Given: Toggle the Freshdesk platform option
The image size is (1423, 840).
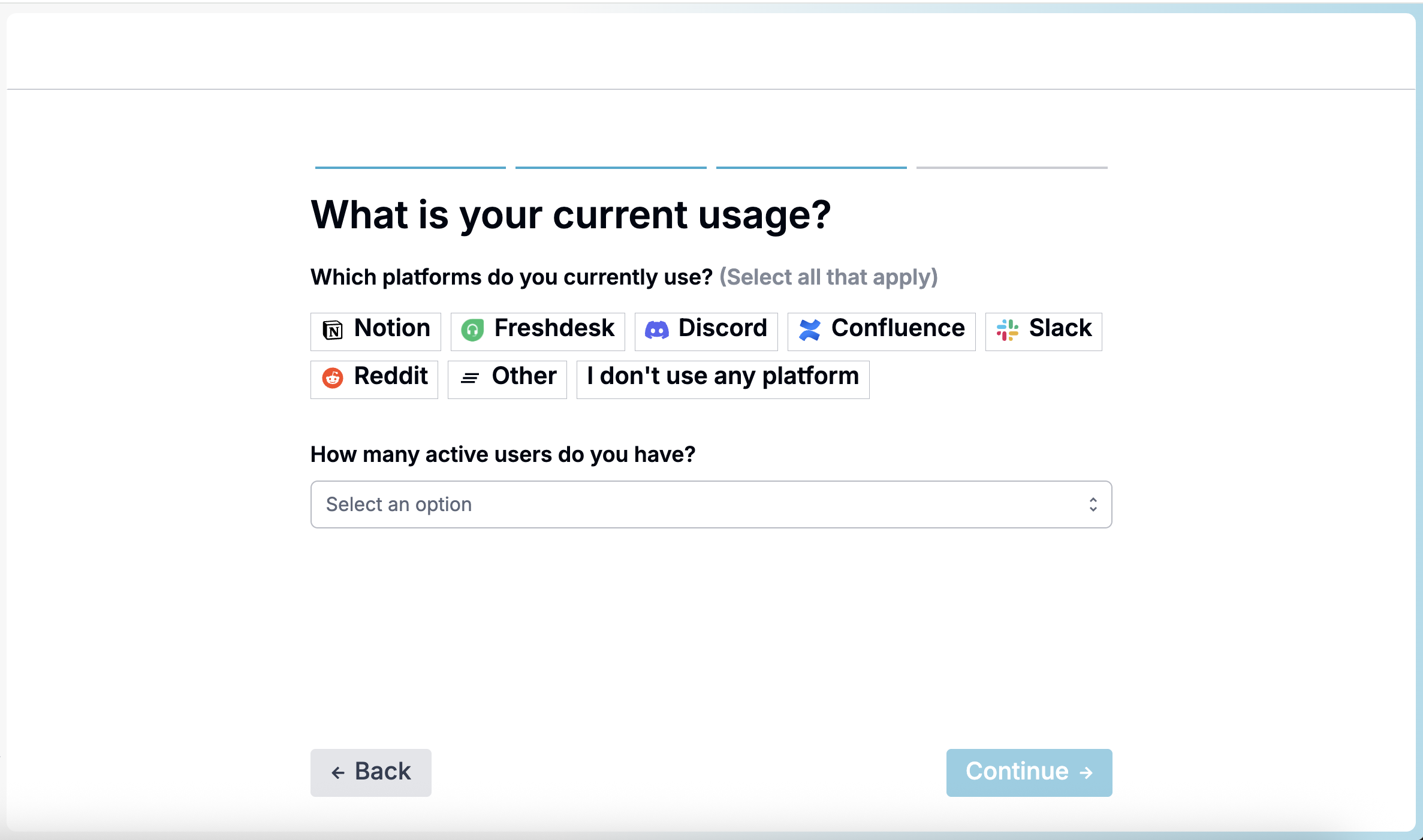Looking at the screenshot, I should [x=538, y=331].
